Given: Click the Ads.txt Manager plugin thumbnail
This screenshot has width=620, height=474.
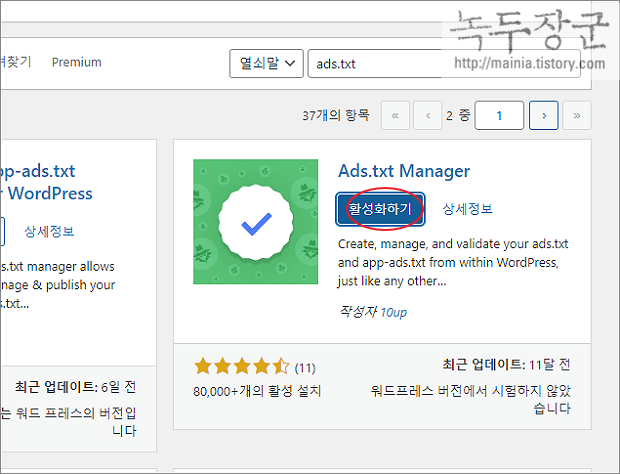Looking at the screenshot, I should pos(255,221).
